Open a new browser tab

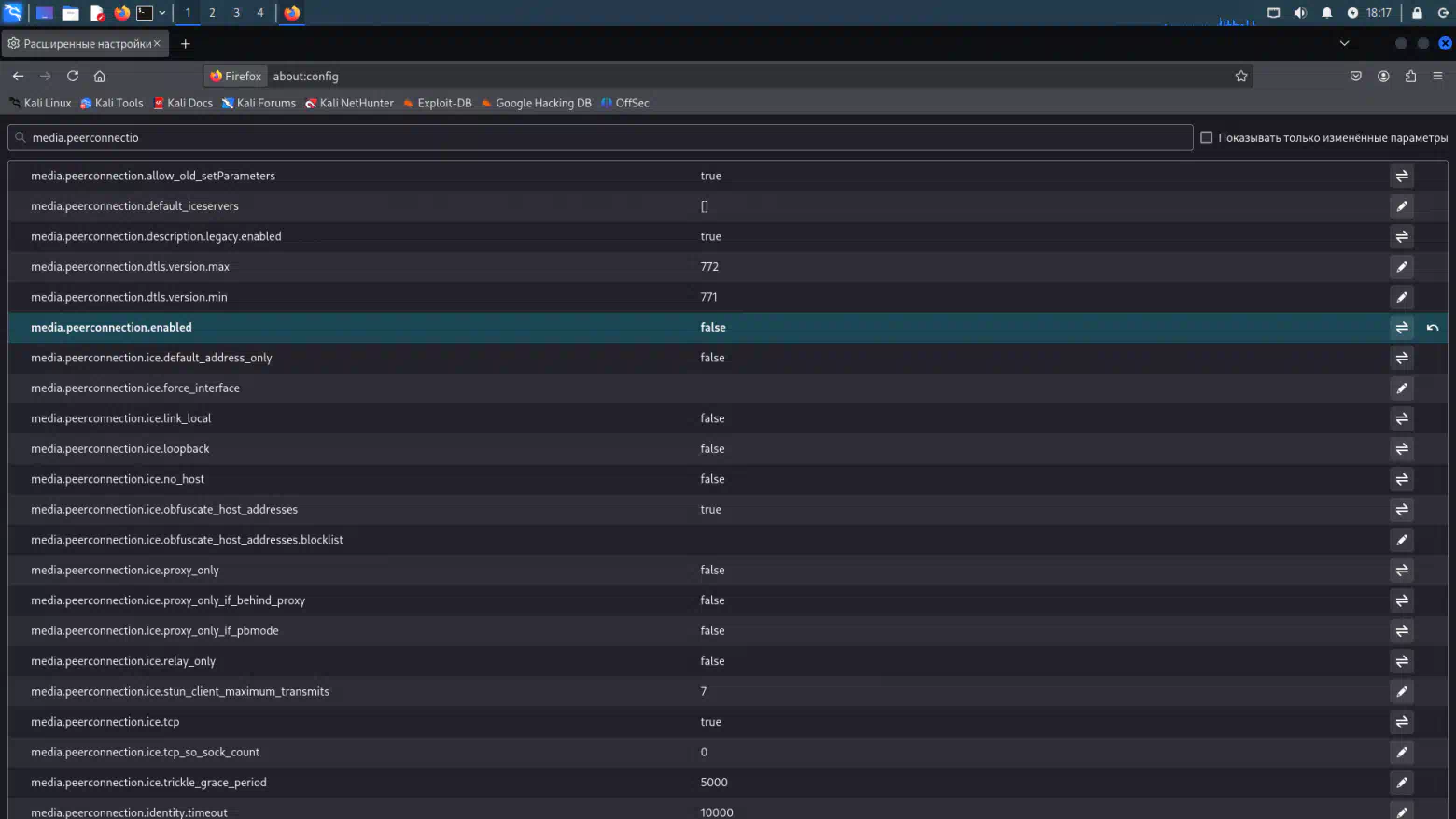pos(185,44)
